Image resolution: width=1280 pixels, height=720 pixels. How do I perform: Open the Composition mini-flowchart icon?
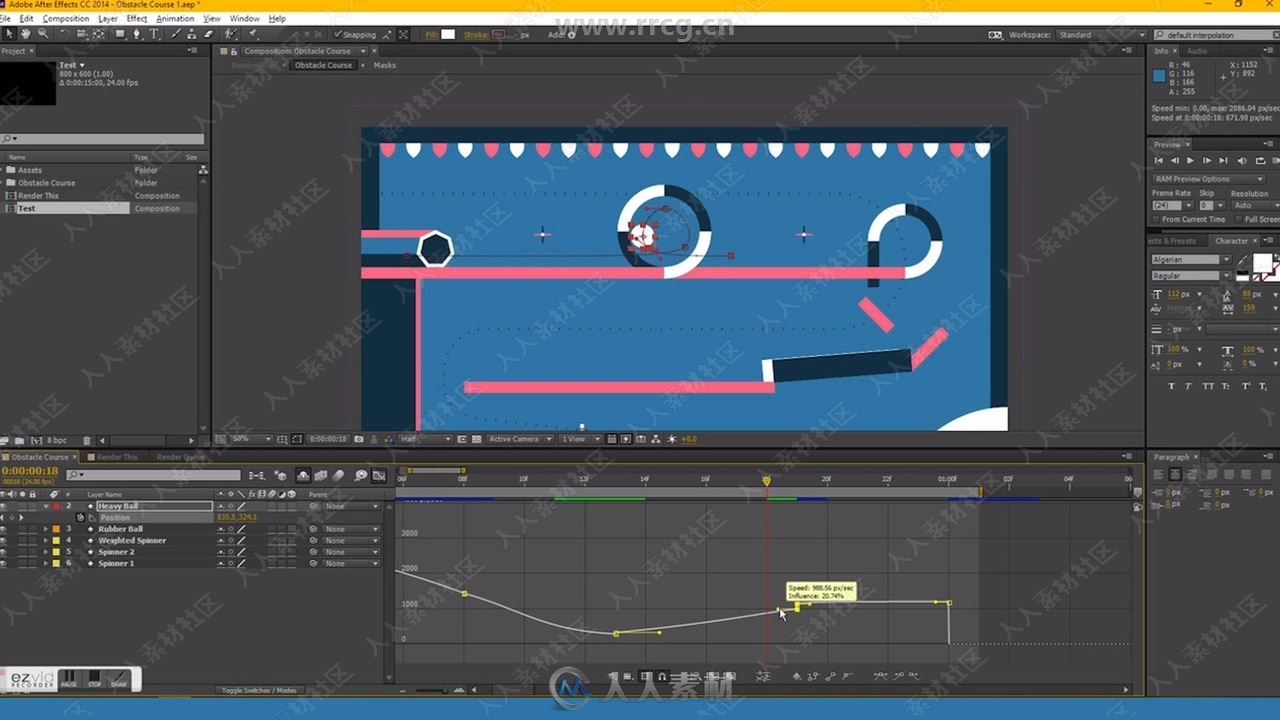coord(256,475)
